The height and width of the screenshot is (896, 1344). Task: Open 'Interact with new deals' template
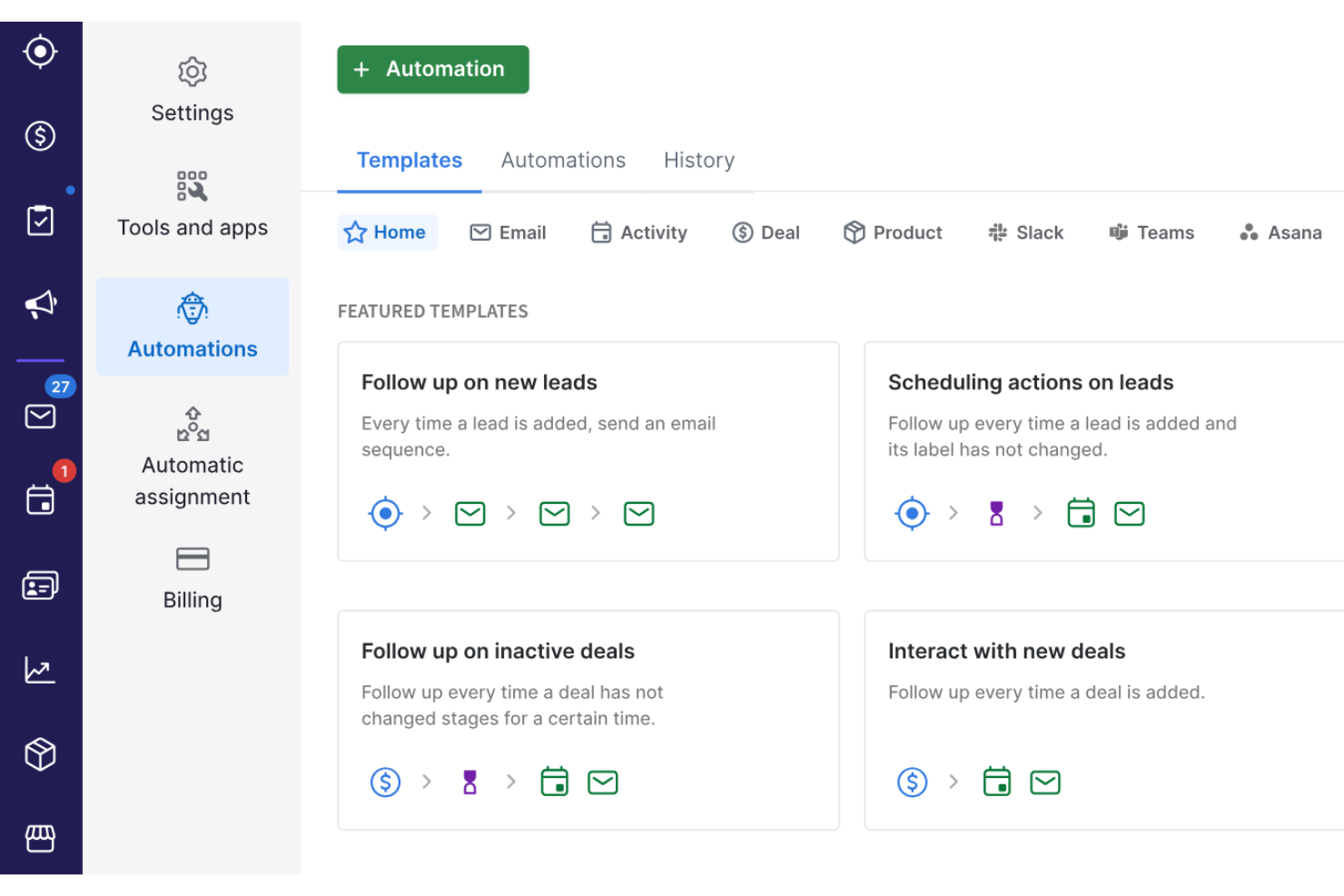(x=1104, y=720)
